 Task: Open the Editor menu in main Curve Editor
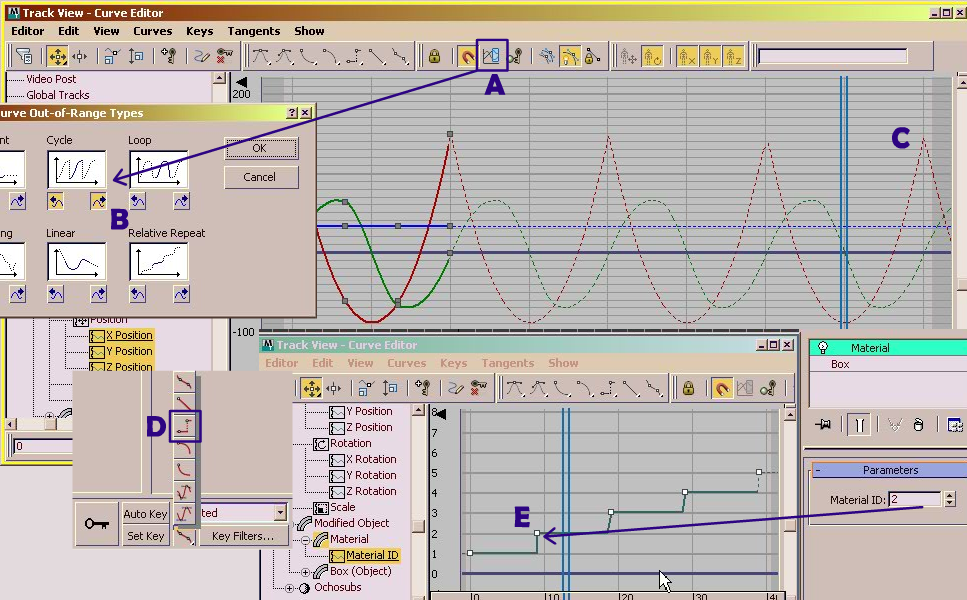coord(27,31)
